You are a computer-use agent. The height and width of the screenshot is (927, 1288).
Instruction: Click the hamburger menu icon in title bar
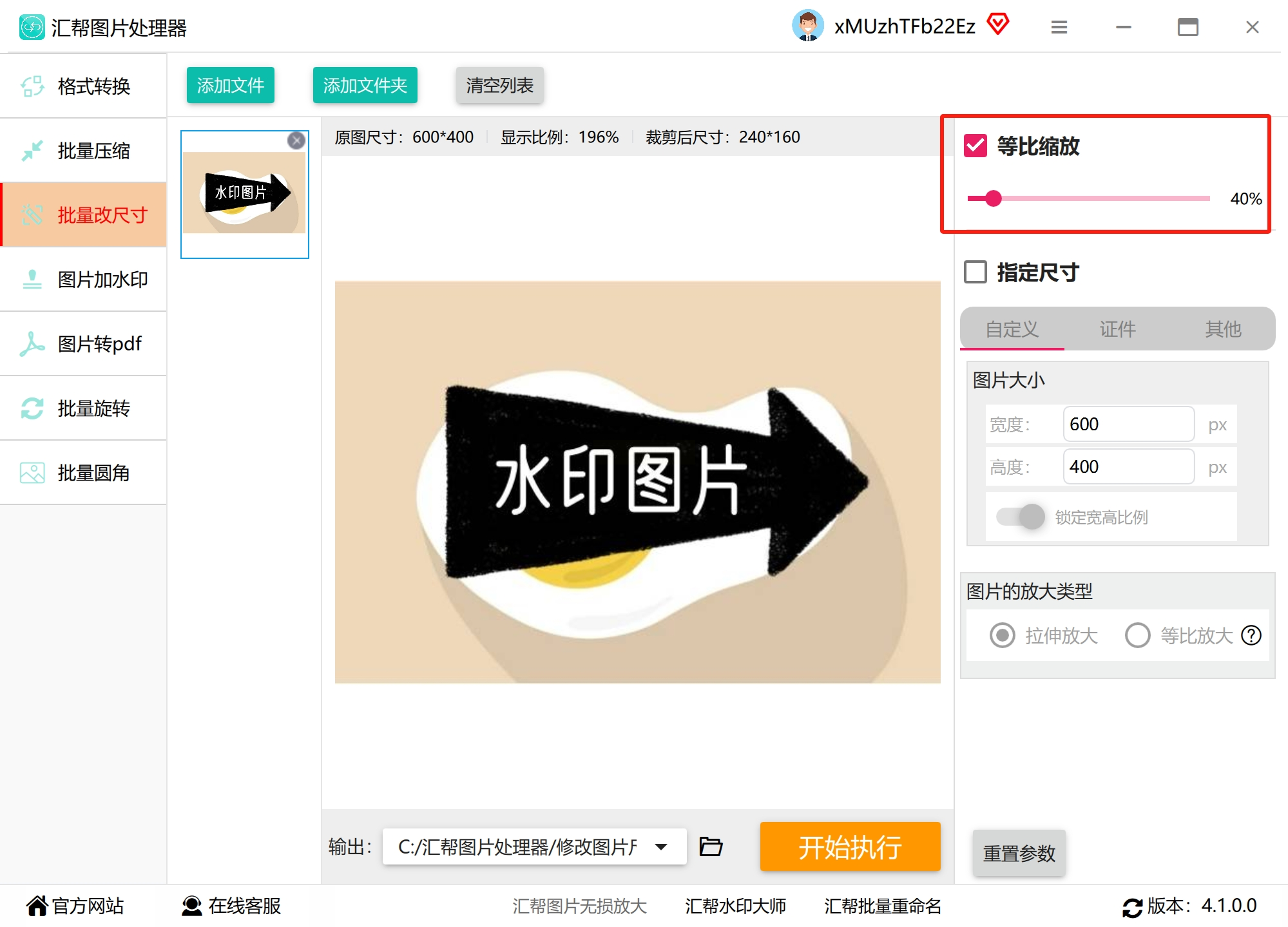[1059, 27]
